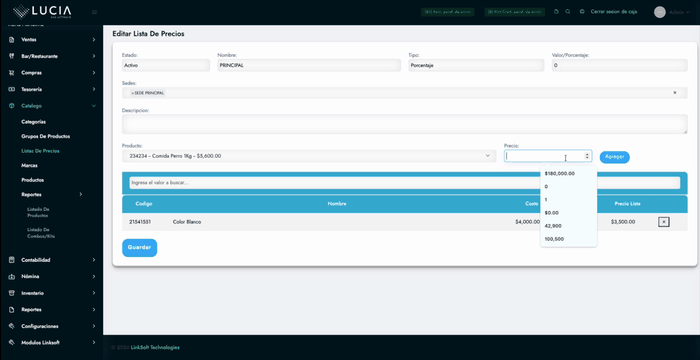The width and height of the screenshot is (700, 360).
Task: Click the Valor/Porcentaje field
Action: 620,65
